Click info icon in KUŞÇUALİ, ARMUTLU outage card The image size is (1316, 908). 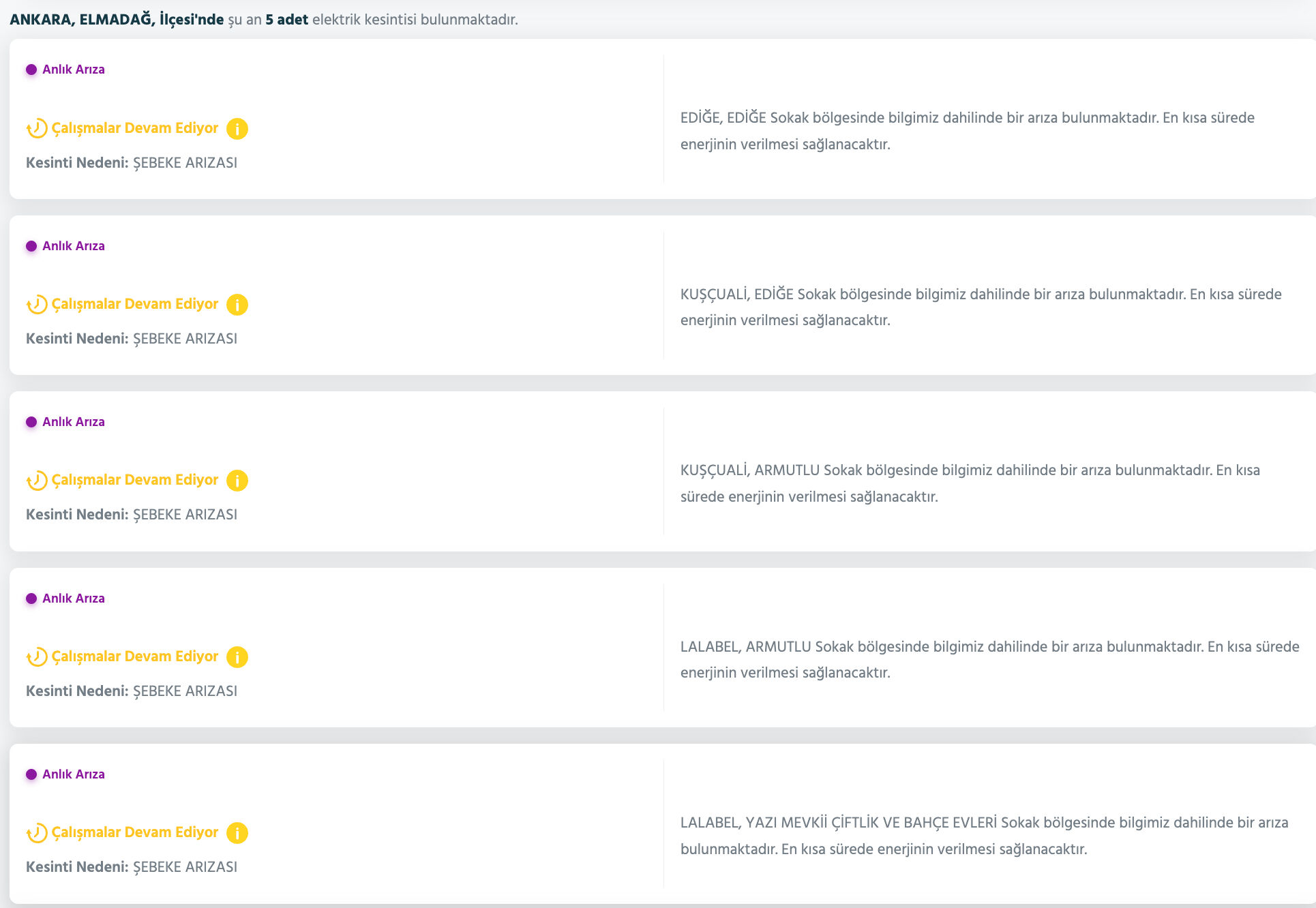(x=237, y=481)
